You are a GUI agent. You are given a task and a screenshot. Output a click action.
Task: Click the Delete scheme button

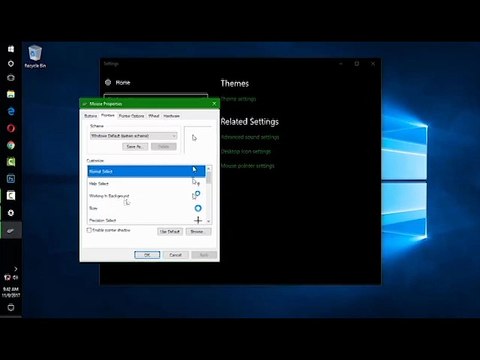[163, 146]
